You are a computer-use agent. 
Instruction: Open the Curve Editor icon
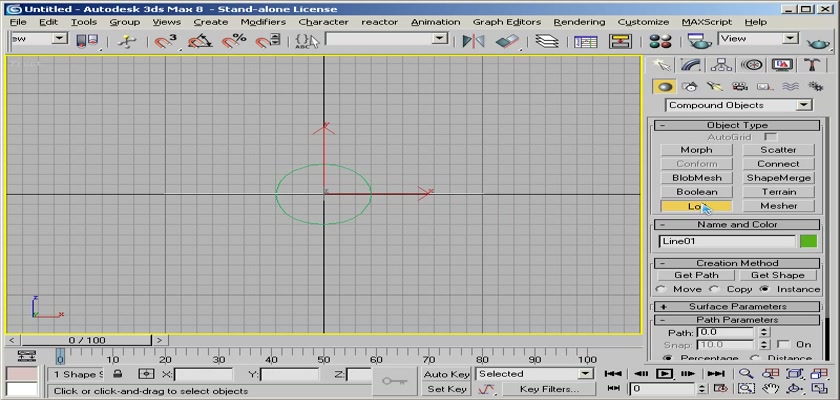586,41
